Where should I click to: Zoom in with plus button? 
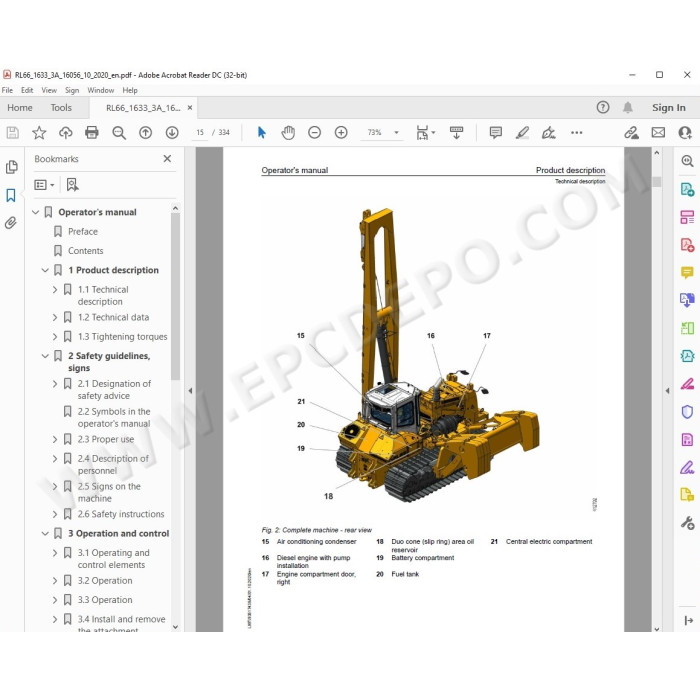pyautogui.click(x=341, y=133)
